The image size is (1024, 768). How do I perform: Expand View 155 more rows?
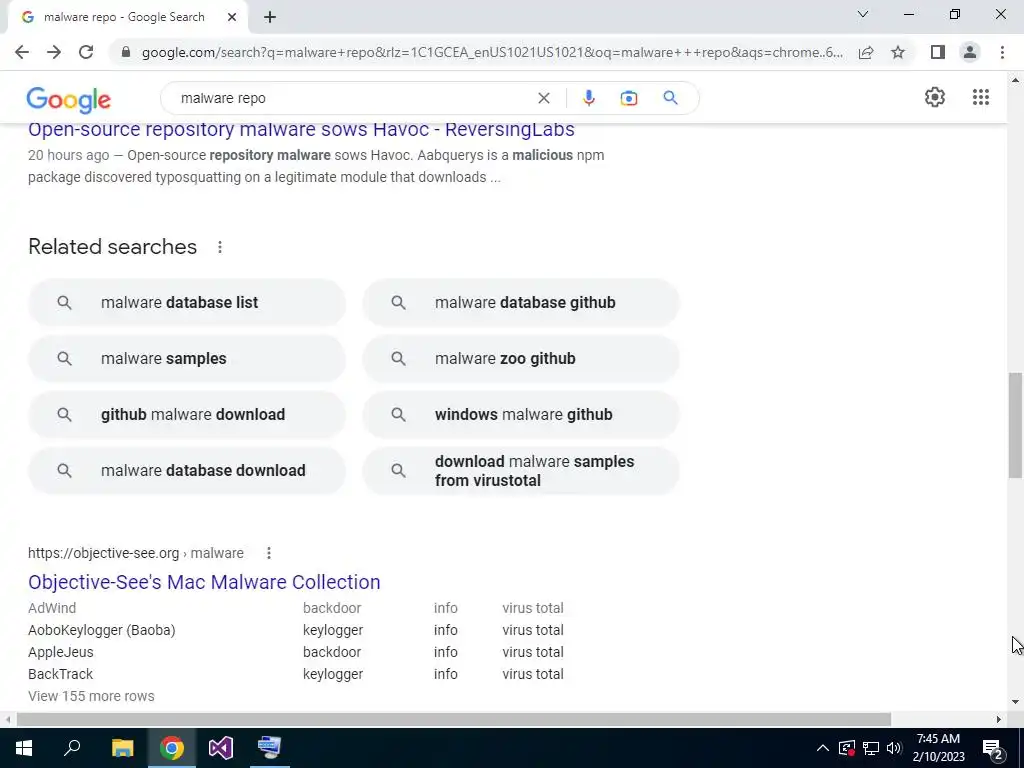91,696
